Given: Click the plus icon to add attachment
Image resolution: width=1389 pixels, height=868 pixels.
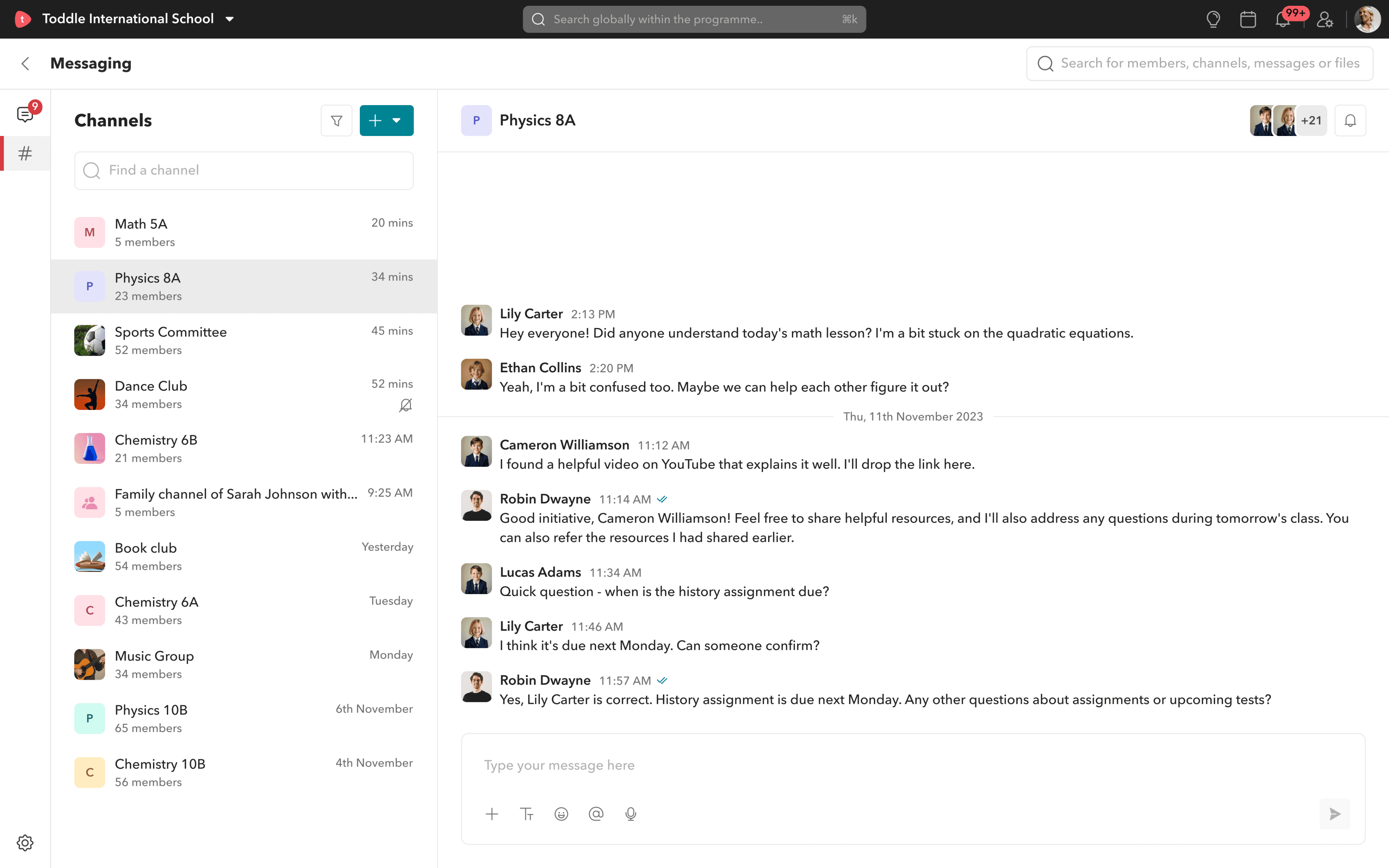Looking at the screenshot, I should [492, 814].
